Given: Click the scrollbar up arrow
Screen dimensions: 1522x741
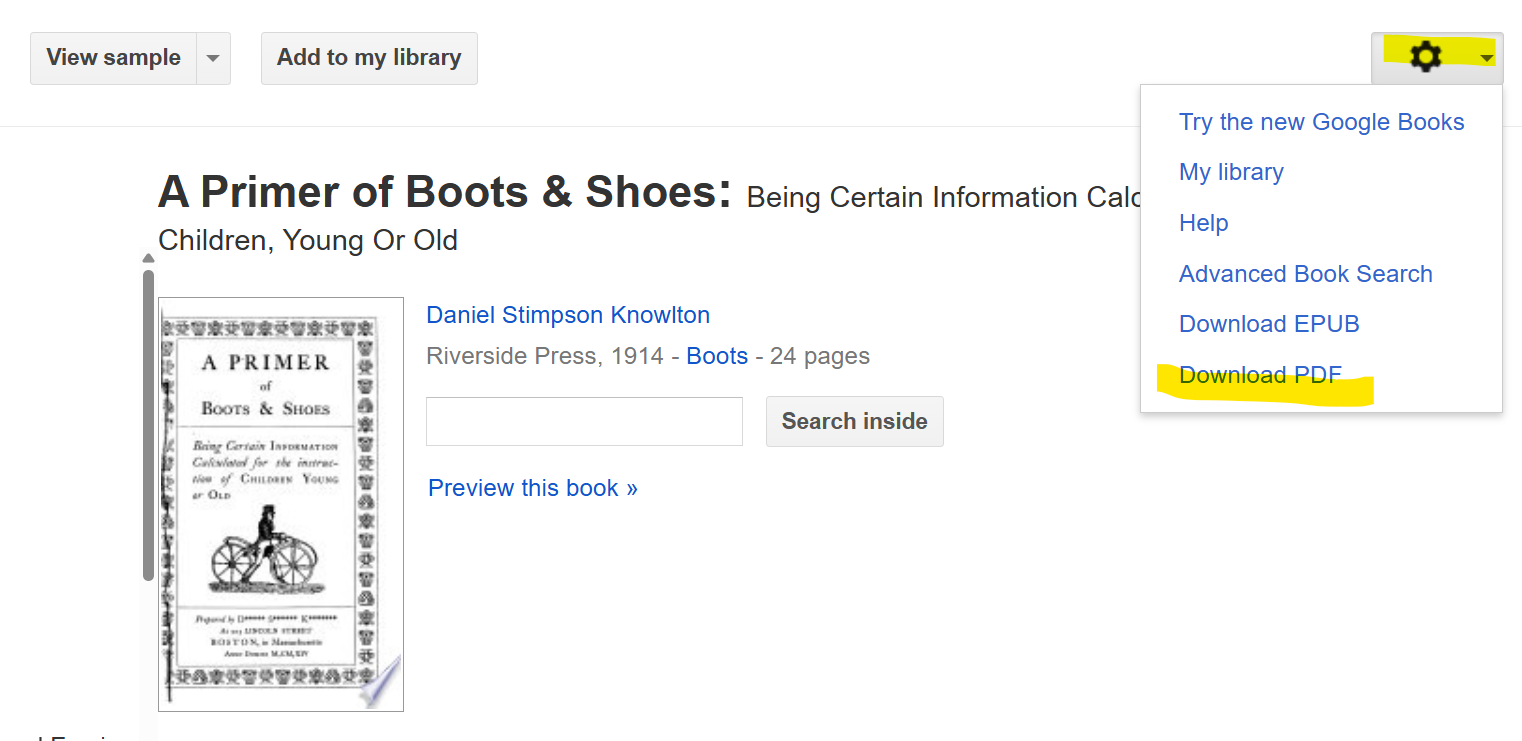Looking at the screenshot, I should pos(148,258).
